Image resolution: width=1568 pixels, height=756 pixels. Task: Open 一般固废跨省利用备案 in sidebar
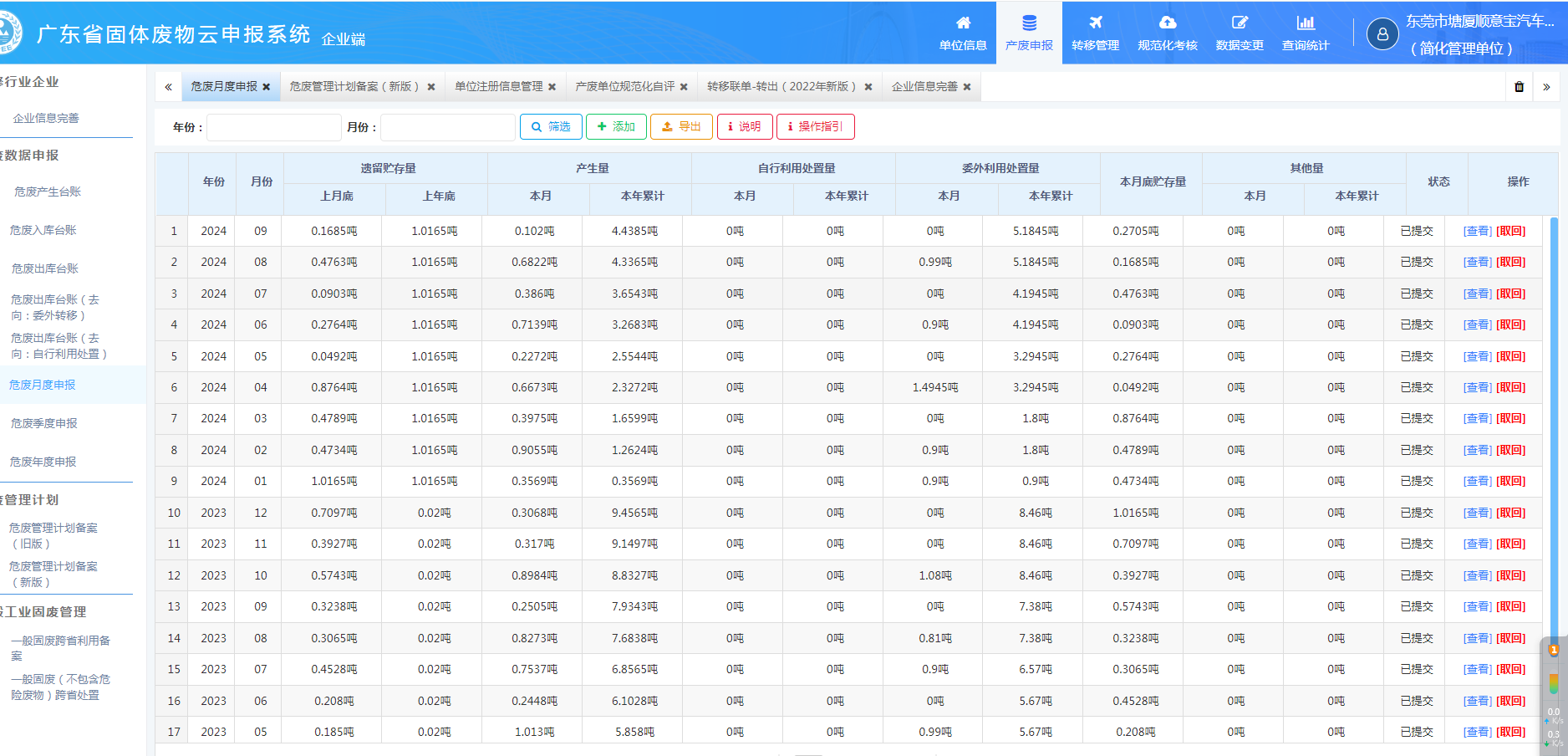click(x=60, y=649)
